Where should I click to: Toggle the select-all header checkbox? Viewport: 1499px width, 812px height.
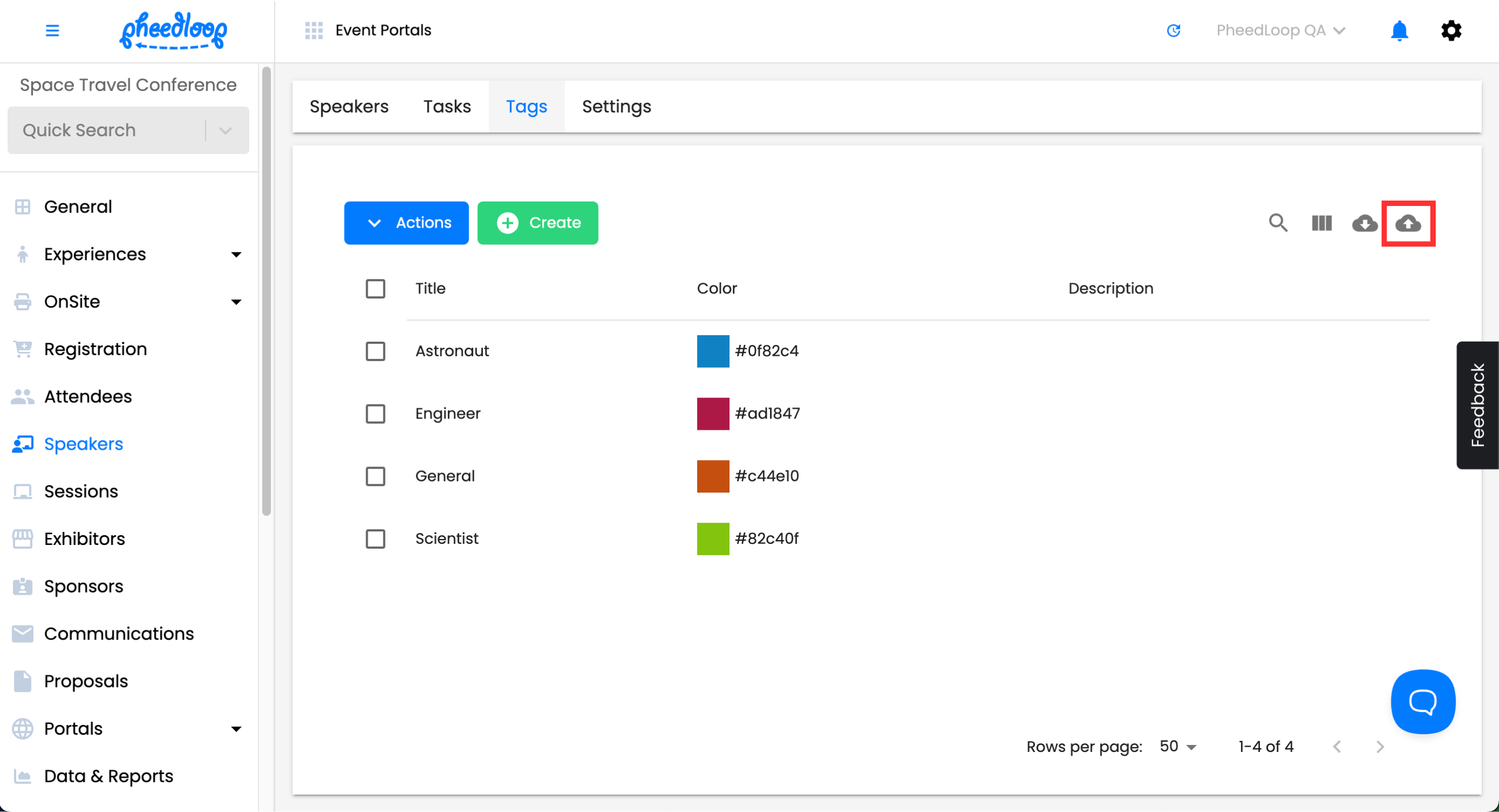[x=375, y=289]
